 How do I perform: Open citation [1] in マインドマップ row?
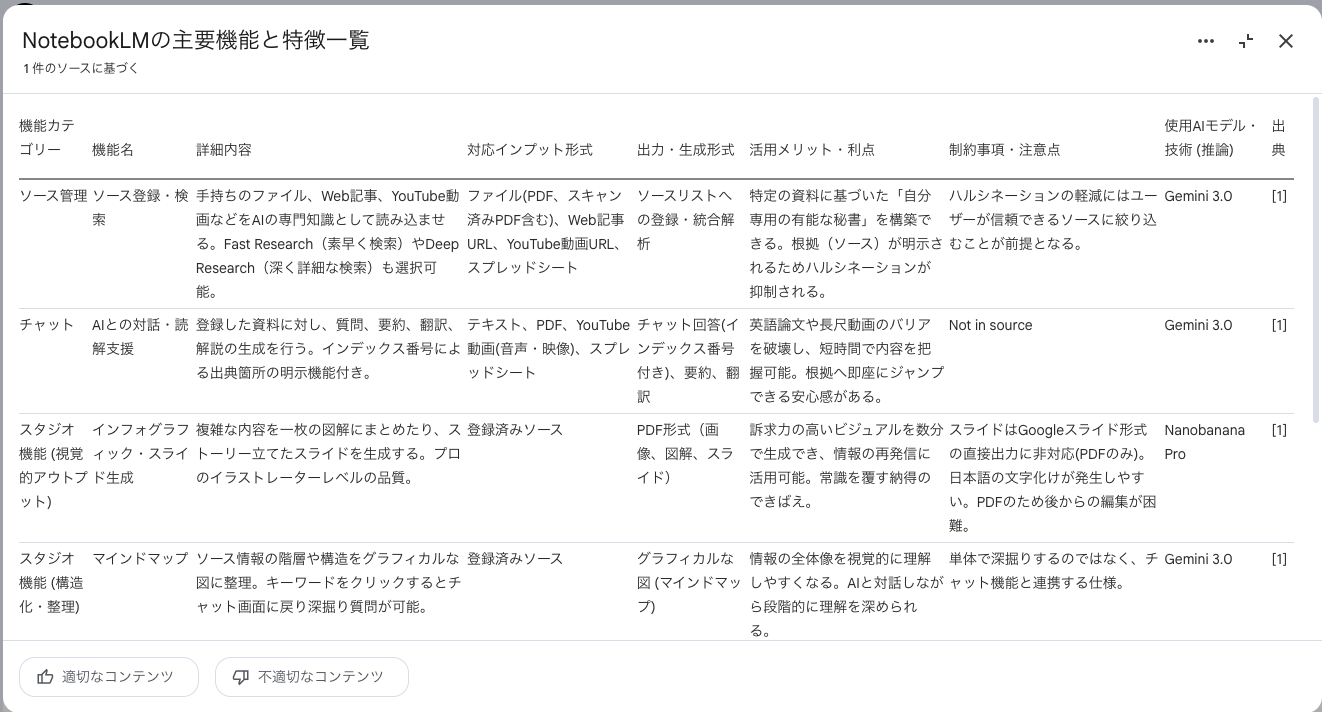point(1279,559)
